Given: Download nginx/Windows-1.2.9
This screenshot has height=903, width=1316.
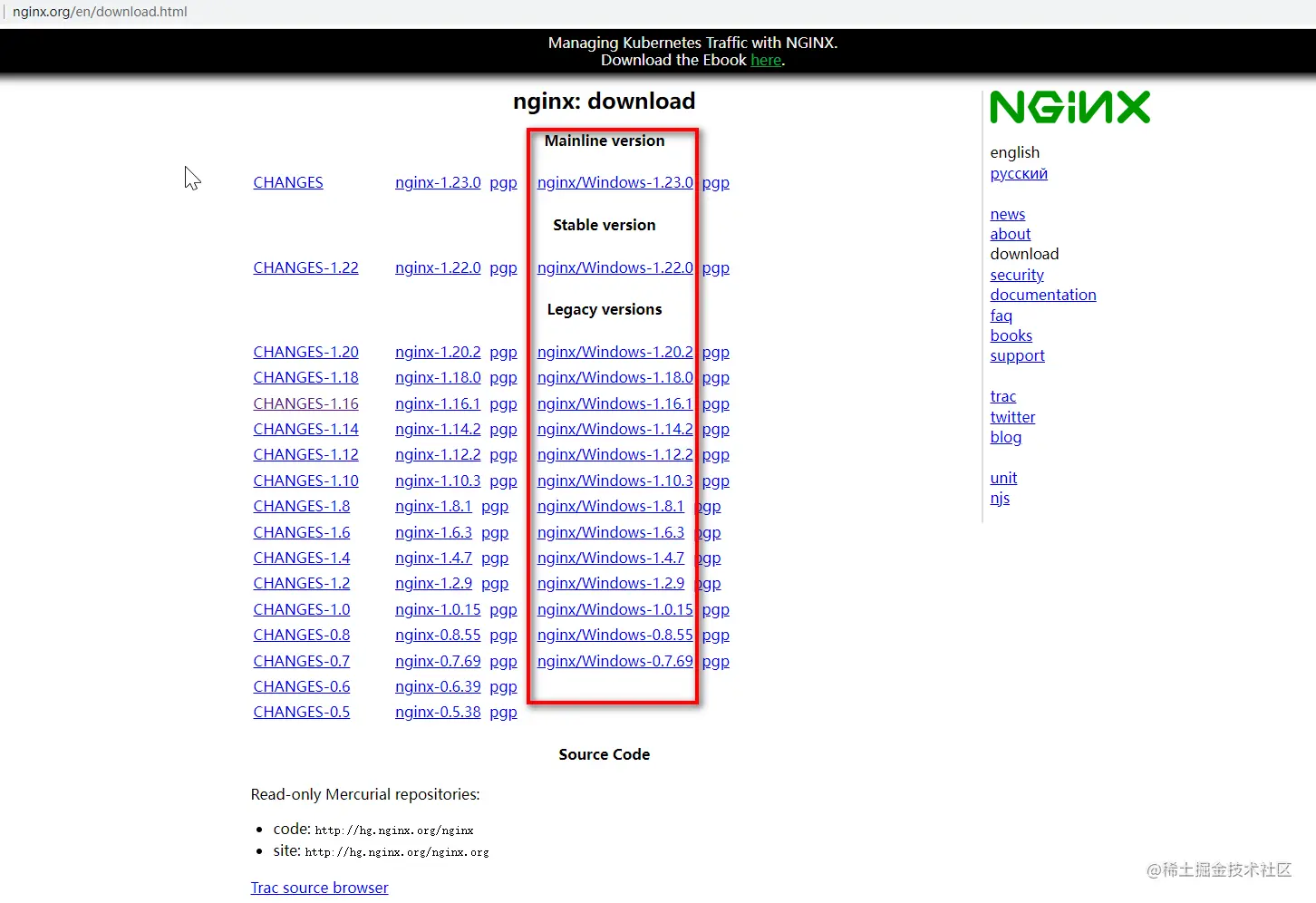Looking at the screenshot, I should [x=611, y=583].
